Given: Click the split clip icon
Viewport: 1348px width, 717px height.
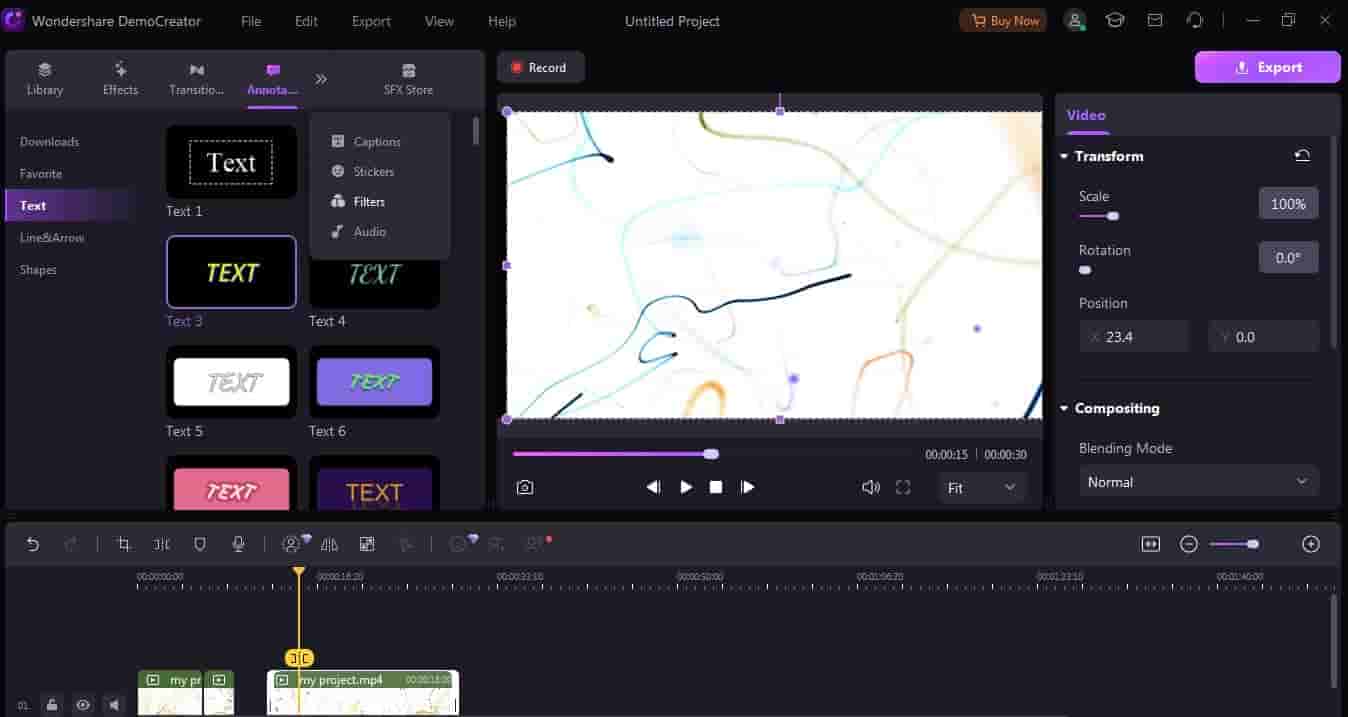Looking at the screenshot, I should 162,544.
